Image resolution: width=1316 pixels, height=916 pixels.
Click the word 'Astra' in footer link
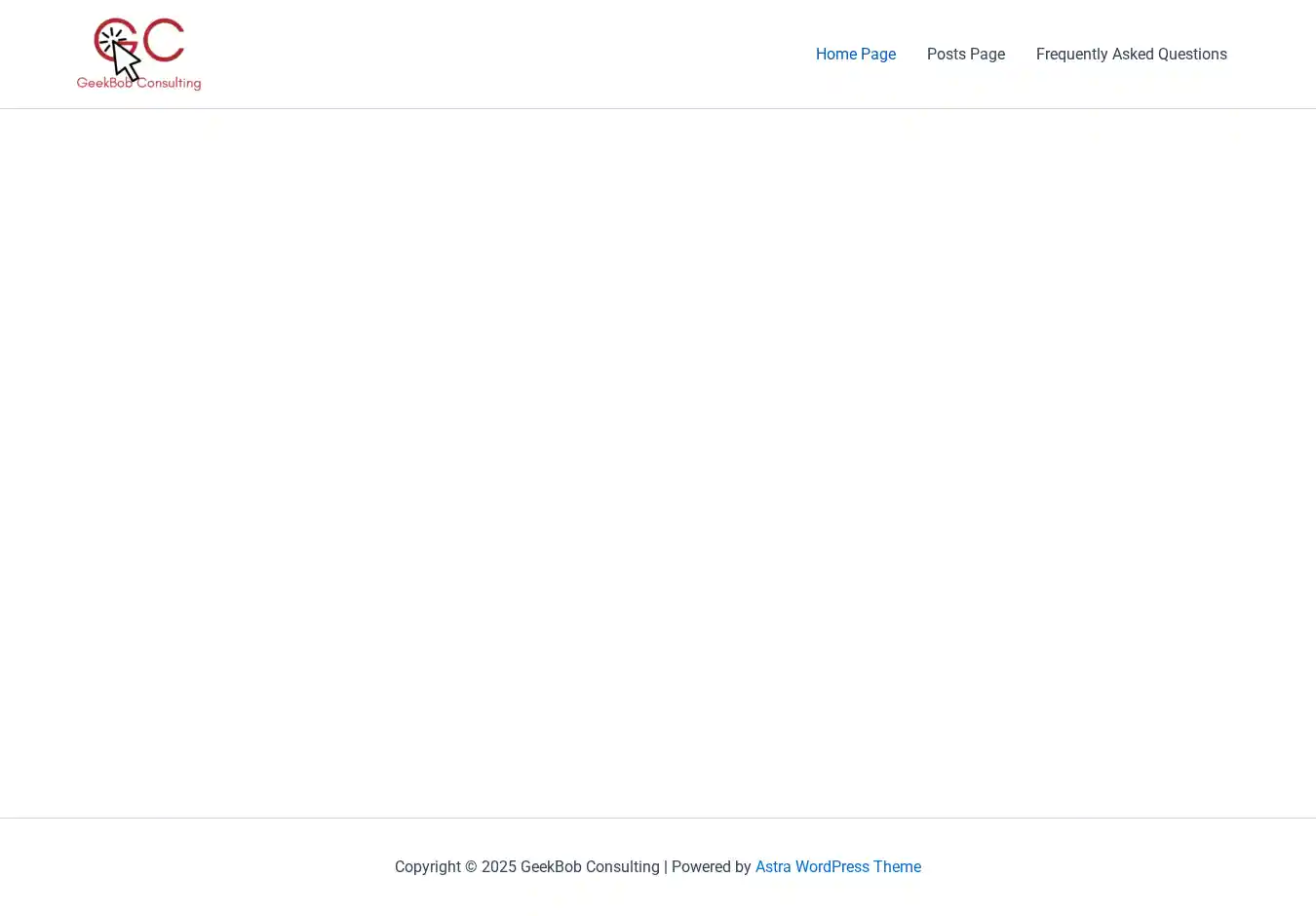tap(773, 867)
